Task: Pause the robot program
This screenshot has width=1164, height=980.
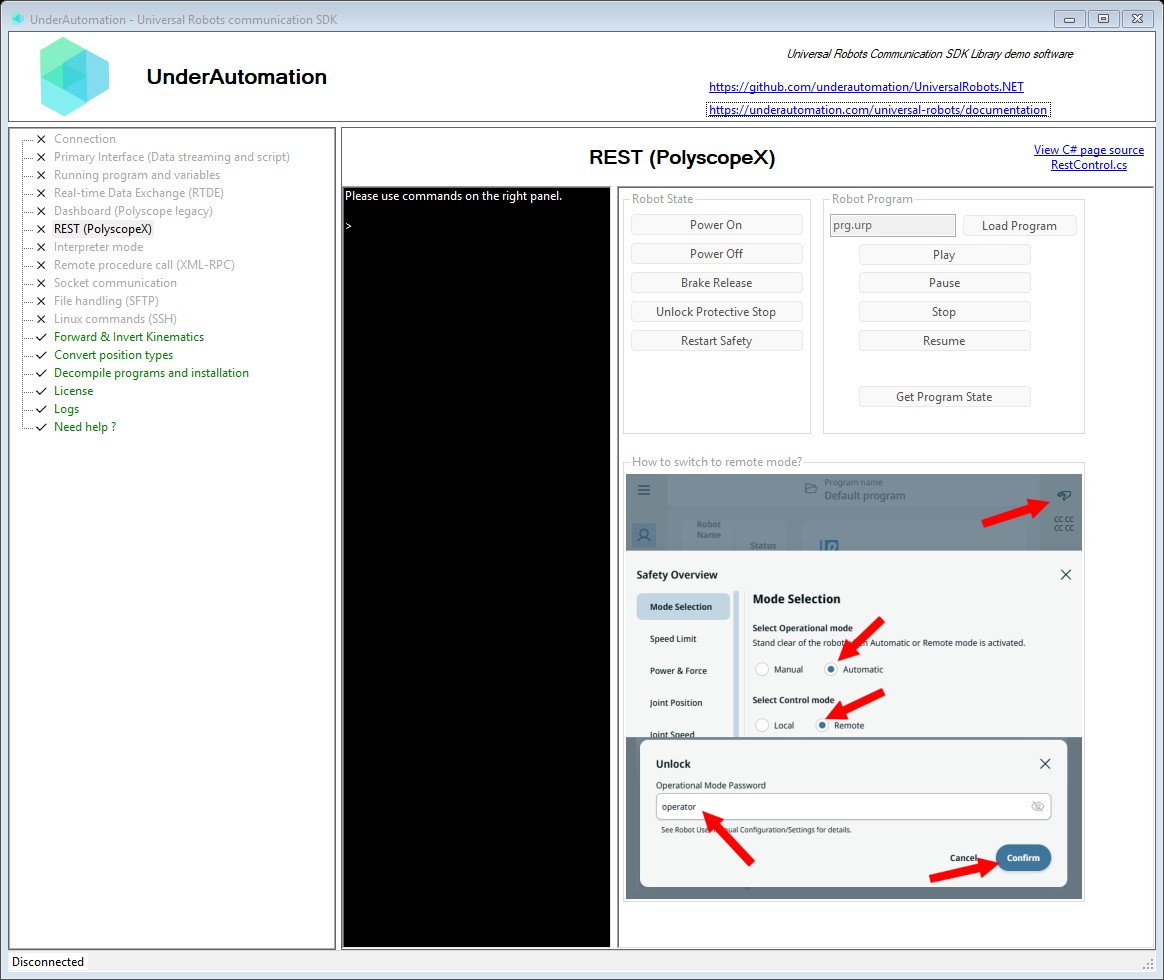Action: [x=944, y=283]
